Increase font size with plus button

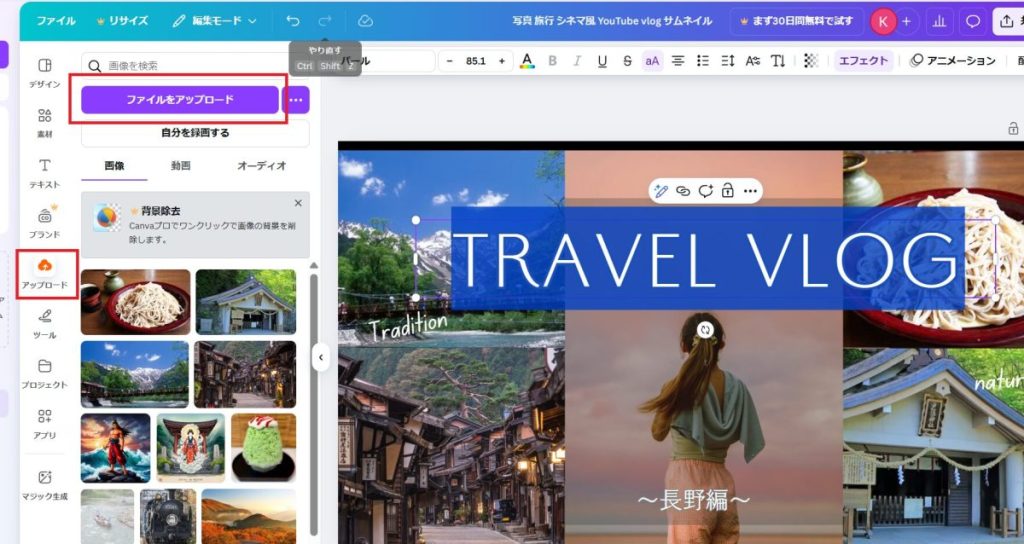(x=502, y=61)
